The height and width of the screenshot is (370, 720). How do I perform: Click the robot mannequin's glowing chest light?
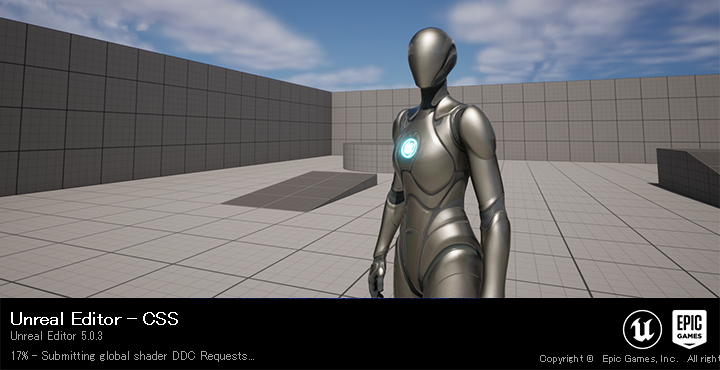point(408,148)
